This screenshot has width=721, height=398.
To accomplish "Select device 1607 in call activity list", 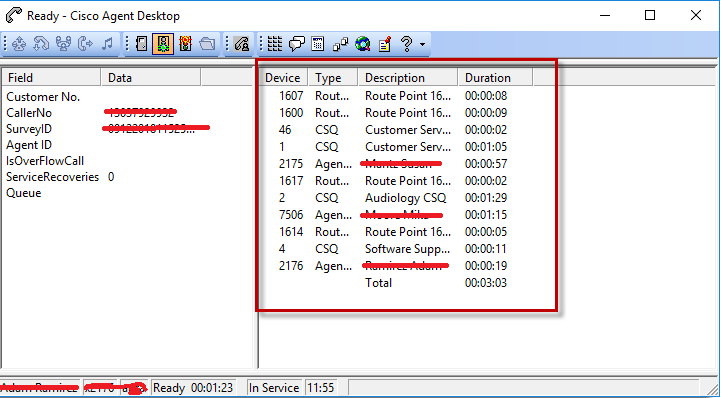I will coord(291,96).
